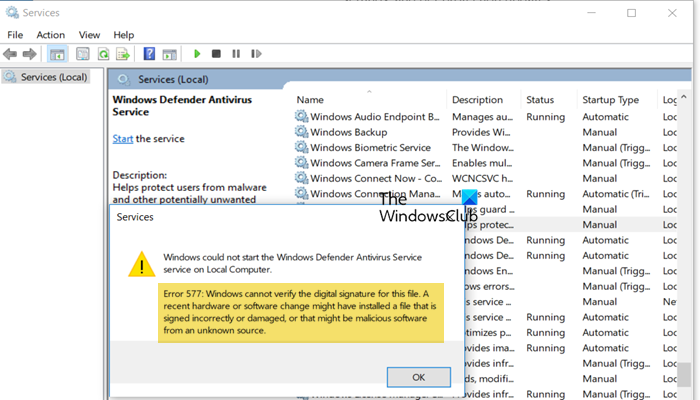This screenshot has height=400, width=700.
Task: Click 'Automatic (Tri...' startup type cell
Action: (616, 194)
